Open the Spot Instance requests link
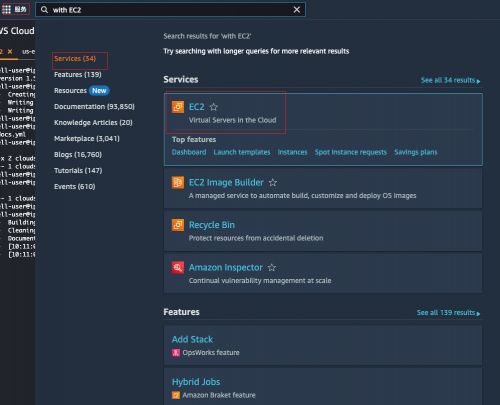This screenshot has width=500, height=405. (351, 152)
